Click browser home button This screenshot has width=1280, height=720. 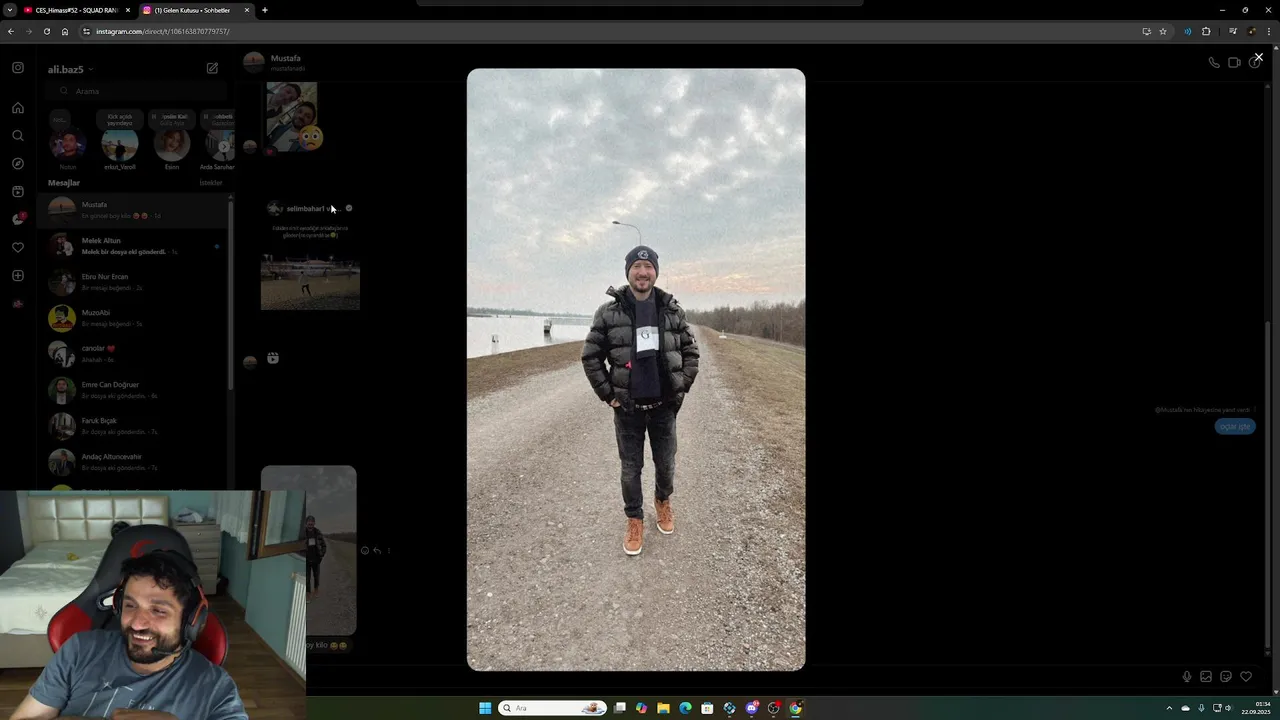tap(65, 31)
